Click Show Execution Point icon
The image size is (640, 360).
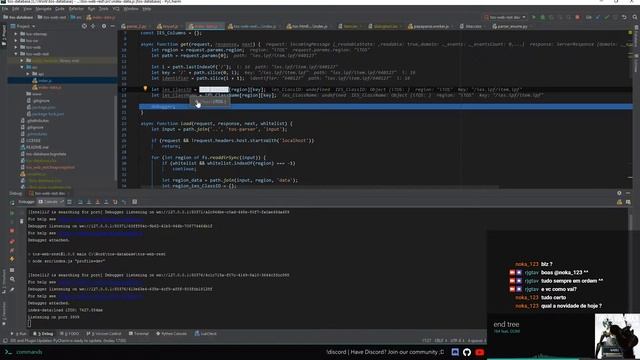tap(69, 202)
